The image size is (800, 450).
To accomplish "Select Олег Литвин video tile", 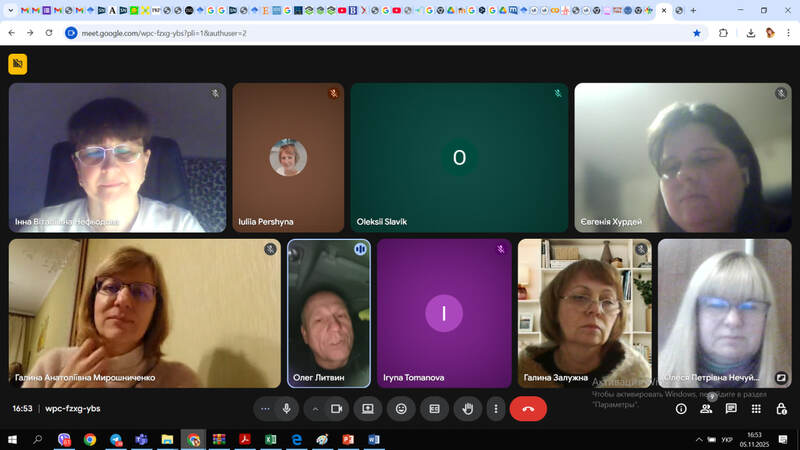I will coord(328,313).
